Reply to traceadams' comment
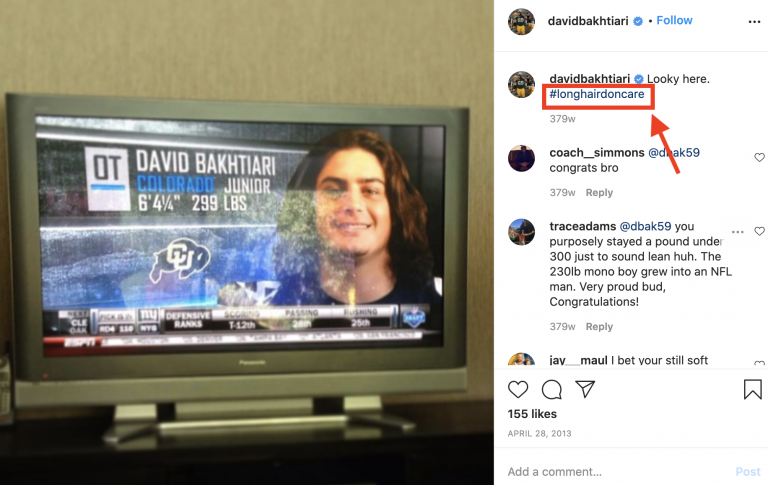The width and height of the screenshot is (768, 485). pyautogui.click(x=599, y=326)
